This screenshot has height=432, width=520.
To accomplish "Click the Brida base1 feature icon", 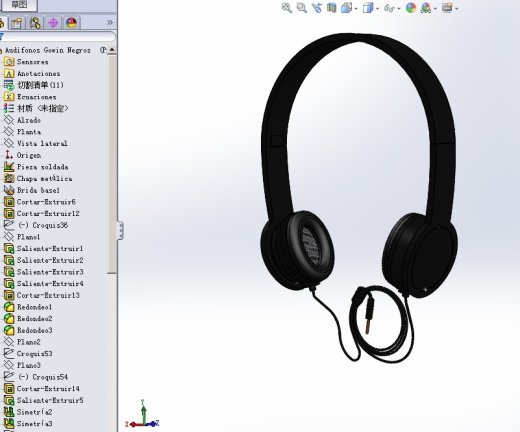I will click(x=9, y=190).
